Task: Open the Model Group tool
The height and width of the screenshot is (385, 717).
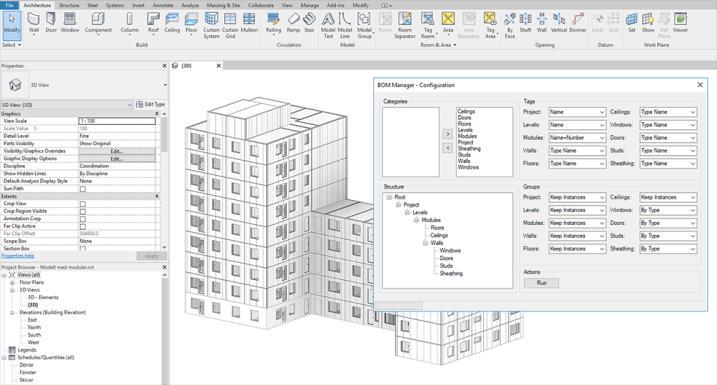Action: click(x=364, y=26)
